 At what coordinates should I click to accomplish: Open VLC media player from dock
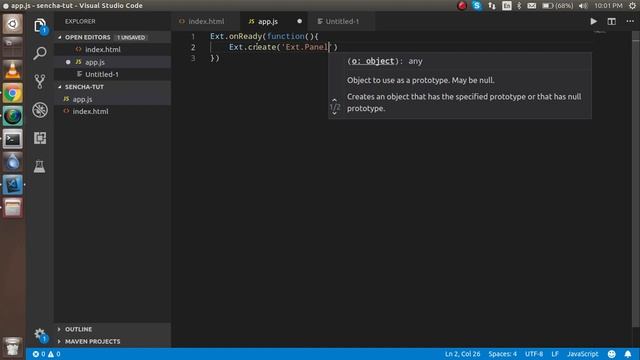coord(13,70)
